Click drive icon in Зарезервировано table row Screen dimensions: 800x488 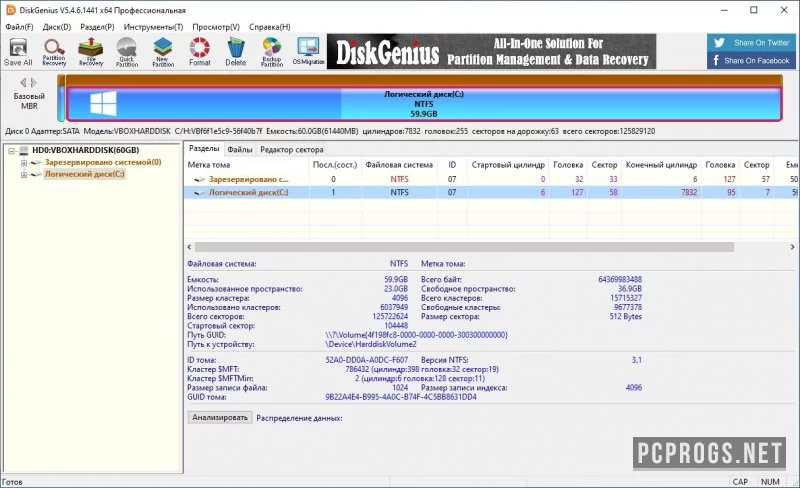tap(199, 179)
